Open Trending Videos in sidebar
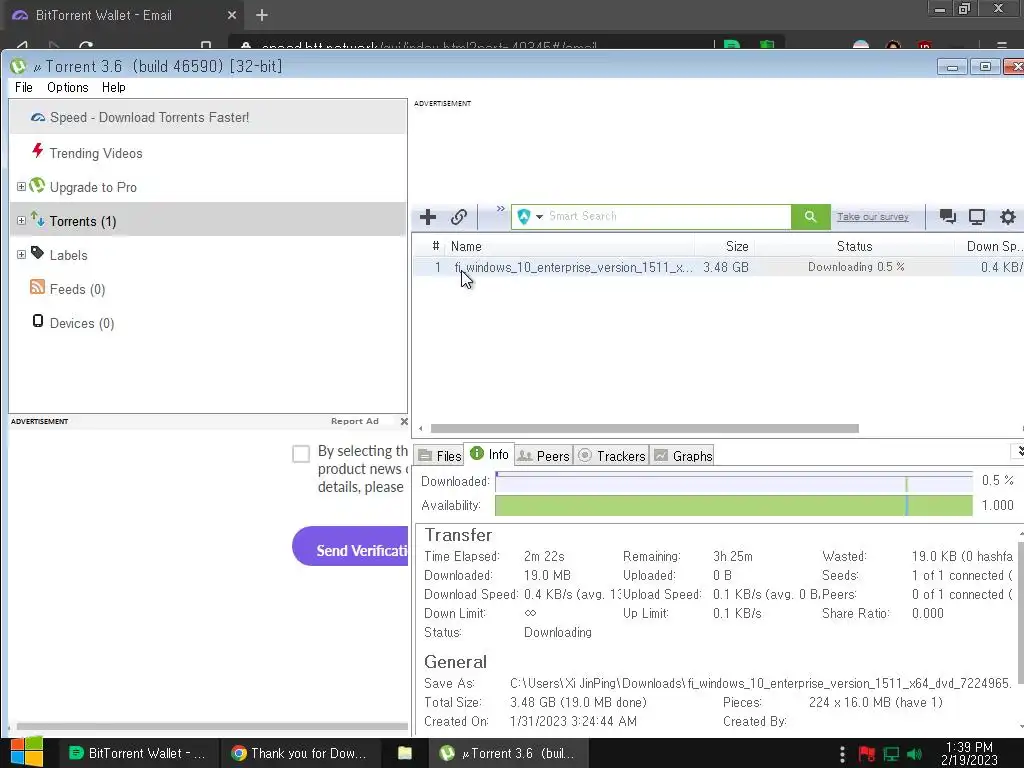Screen dimensions: 1024x768 pyautogui.click(x=95, y=153)
